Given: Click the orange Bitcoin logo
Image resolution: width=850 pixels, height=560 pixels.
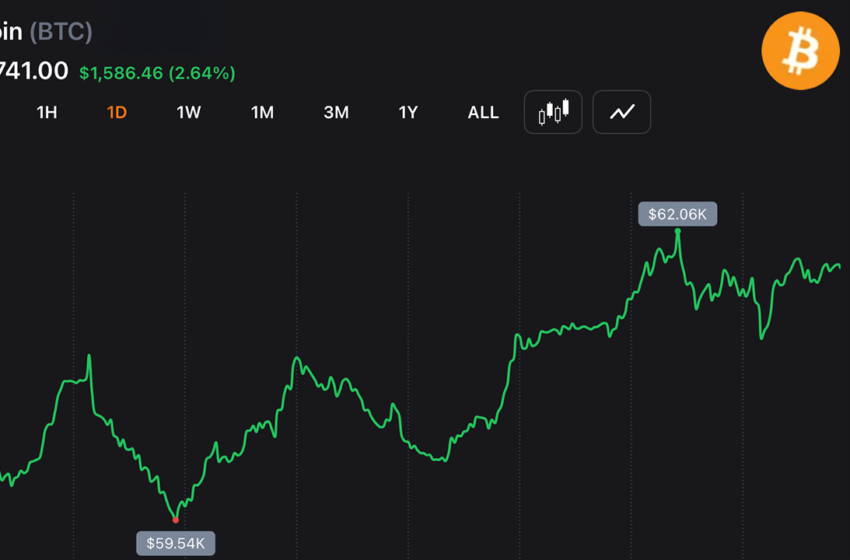Looking at the screenshot, I should (x=800, y=51).
